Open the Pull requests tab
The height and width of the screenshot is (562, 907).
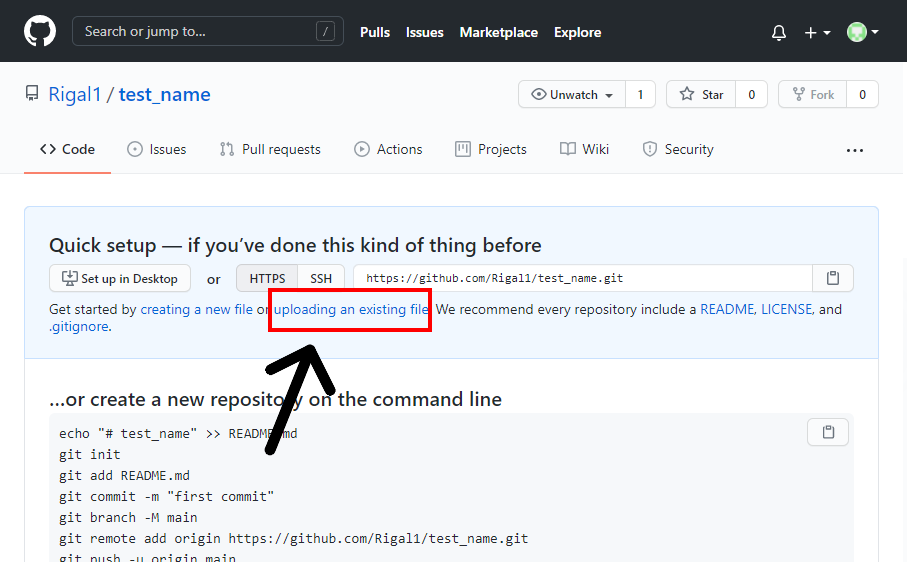pos(270,149)
